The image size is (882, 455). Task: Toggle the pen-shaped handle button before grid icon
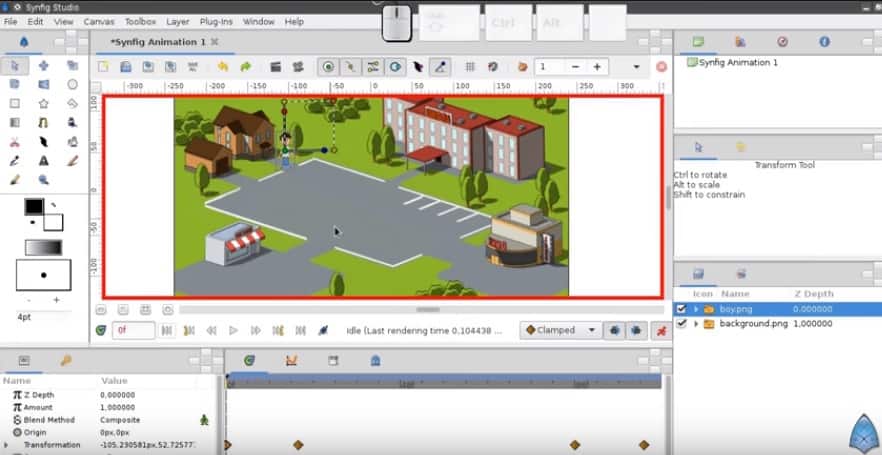coord(440,66)
